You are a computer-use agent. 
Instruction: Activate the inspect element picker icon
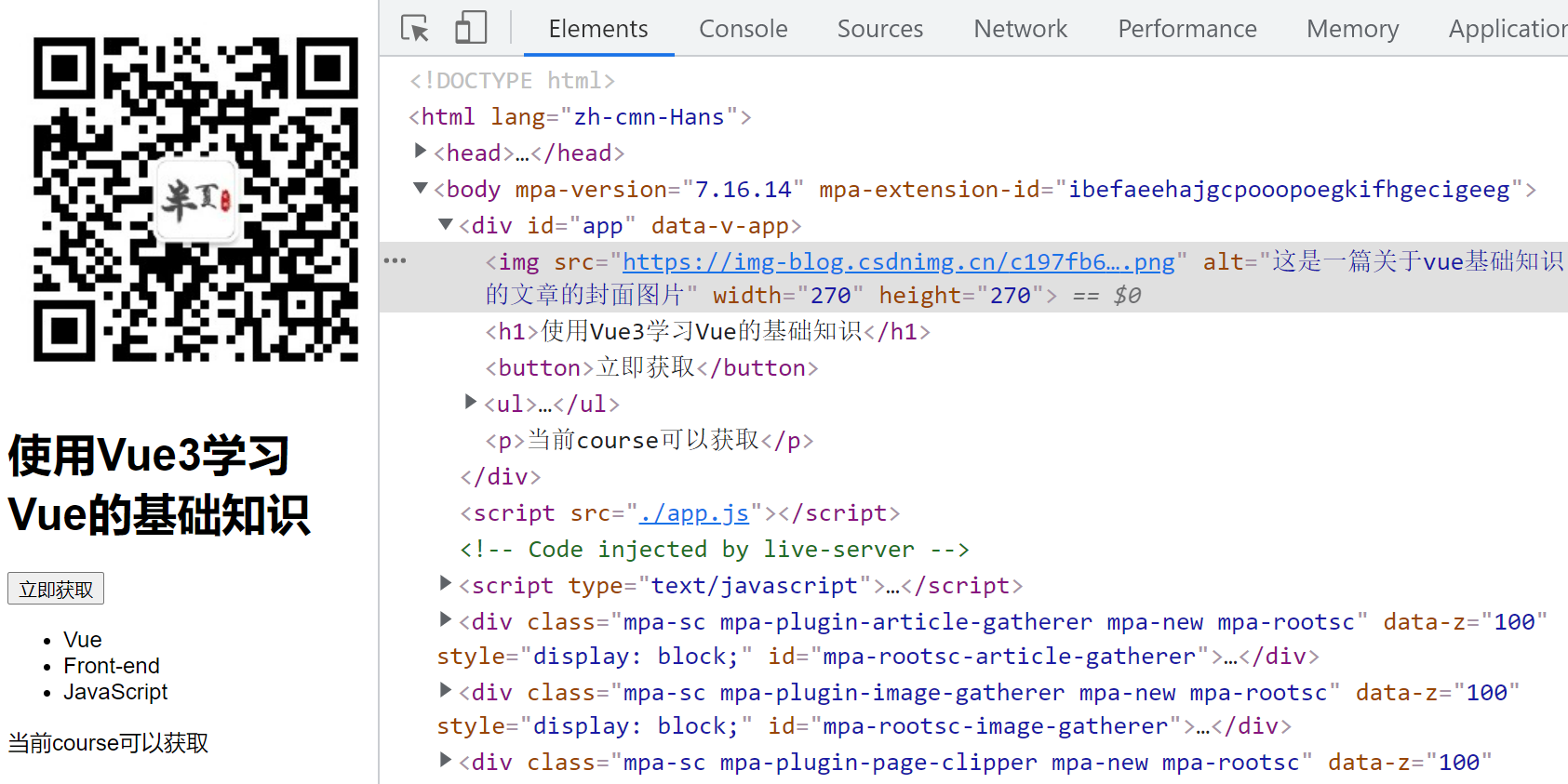[415, 28]
